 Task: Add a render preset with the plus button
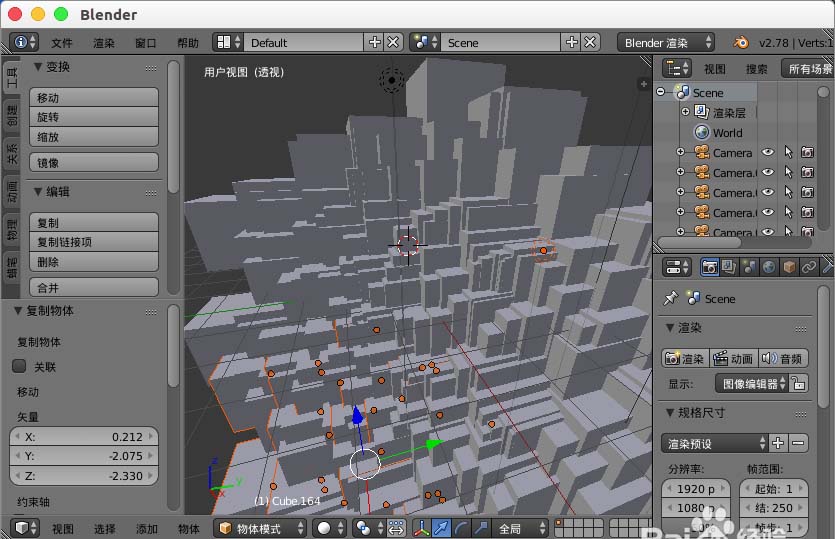click(778, 443)
